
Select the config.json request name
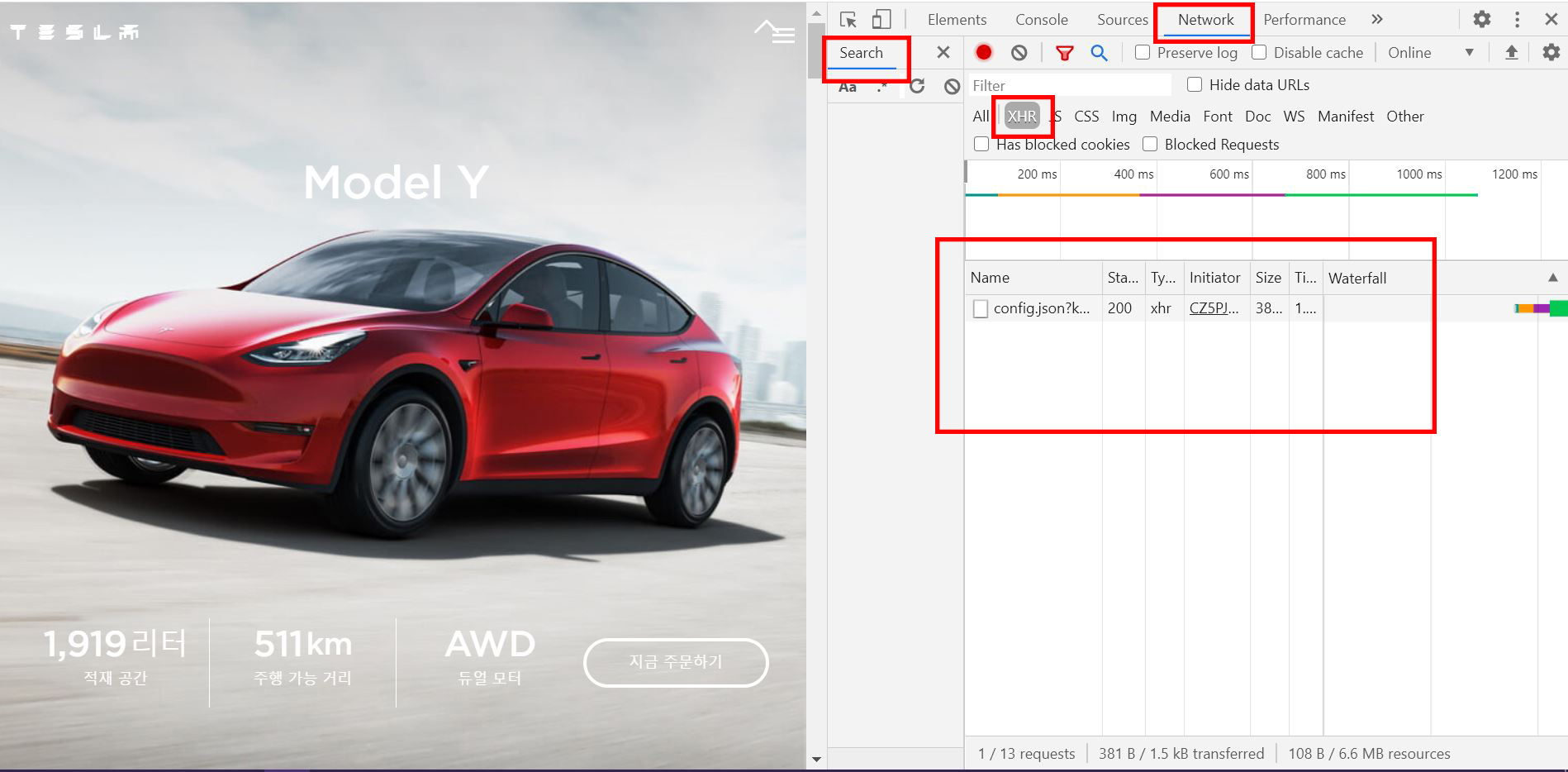point(1042,308)
